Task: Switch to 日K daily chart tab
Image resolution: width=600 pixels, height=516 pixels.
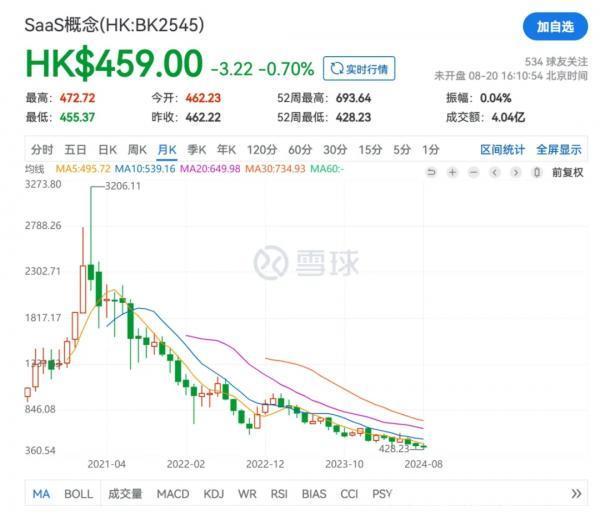Action: [108, 150]
